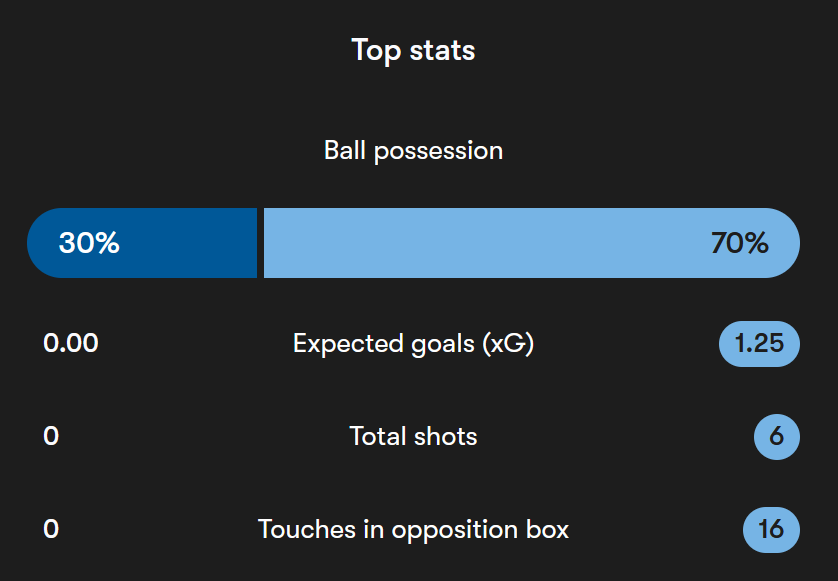Click the divider gap between possession segments

coord(260,243)
